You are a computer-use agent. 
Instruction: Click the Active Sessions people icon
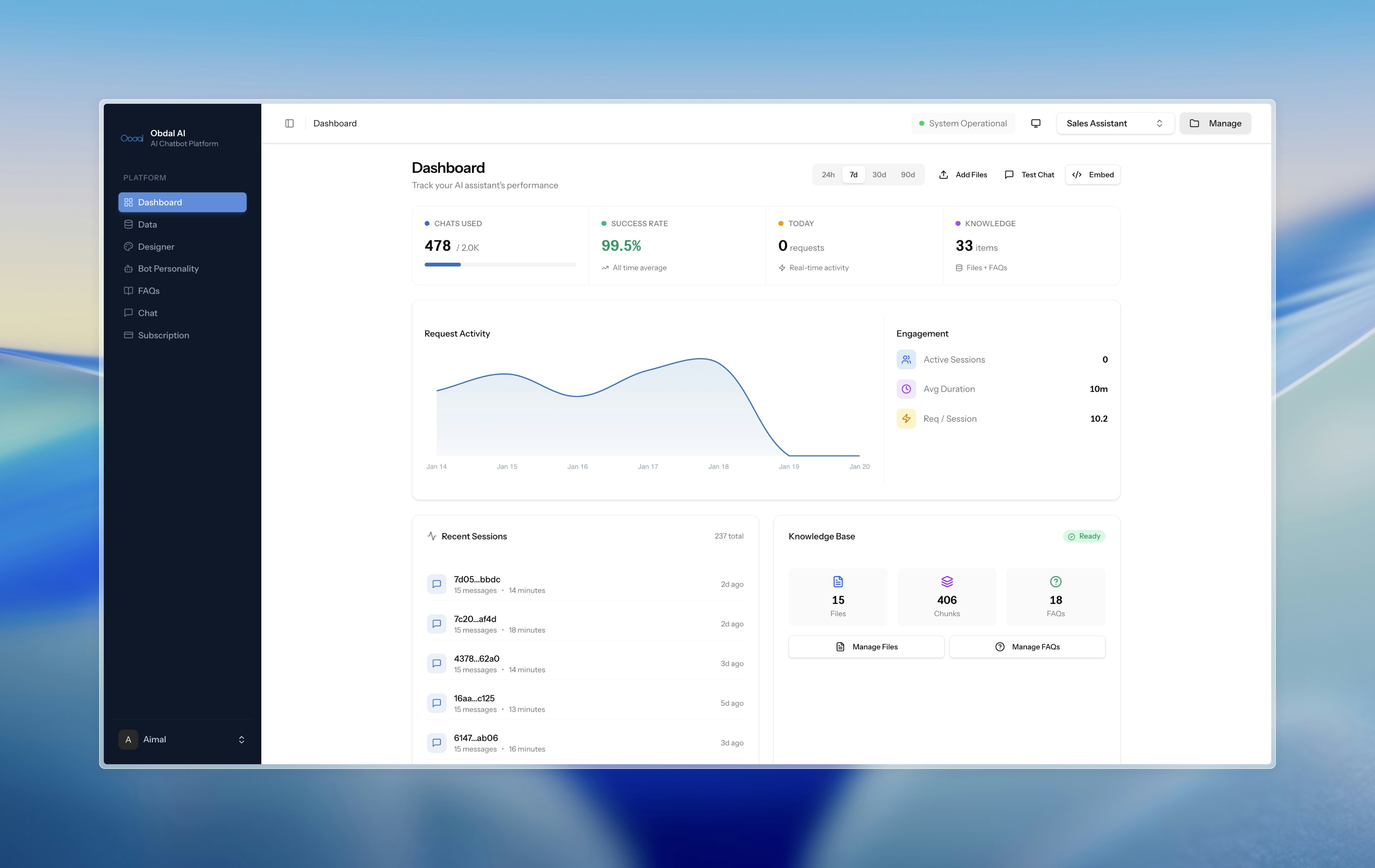click(x=906, y=359)
